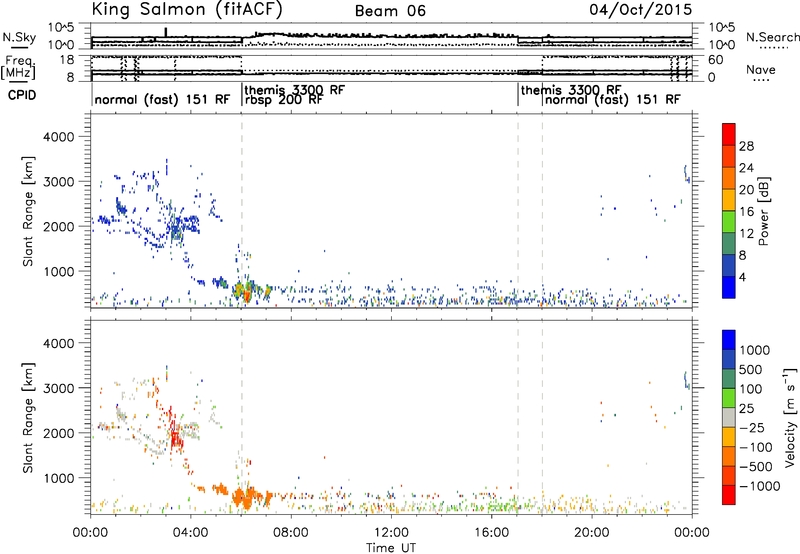Click the strong orange echo cluster near 06:00 in Velocity panel

[246, 497]
